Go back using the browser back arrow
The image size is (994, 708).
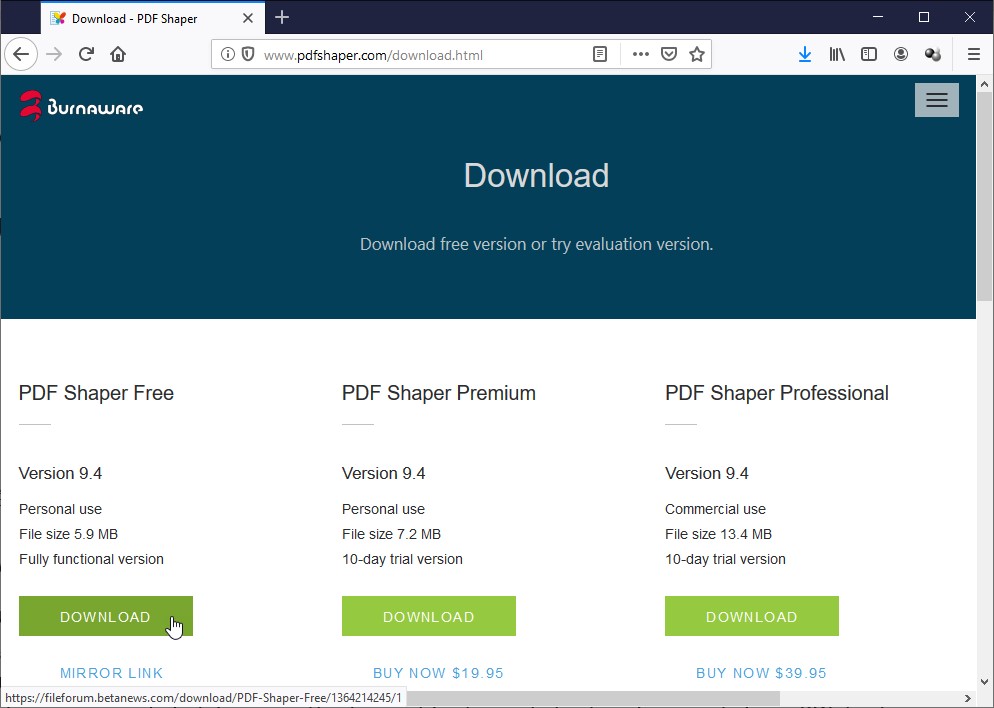21,54
